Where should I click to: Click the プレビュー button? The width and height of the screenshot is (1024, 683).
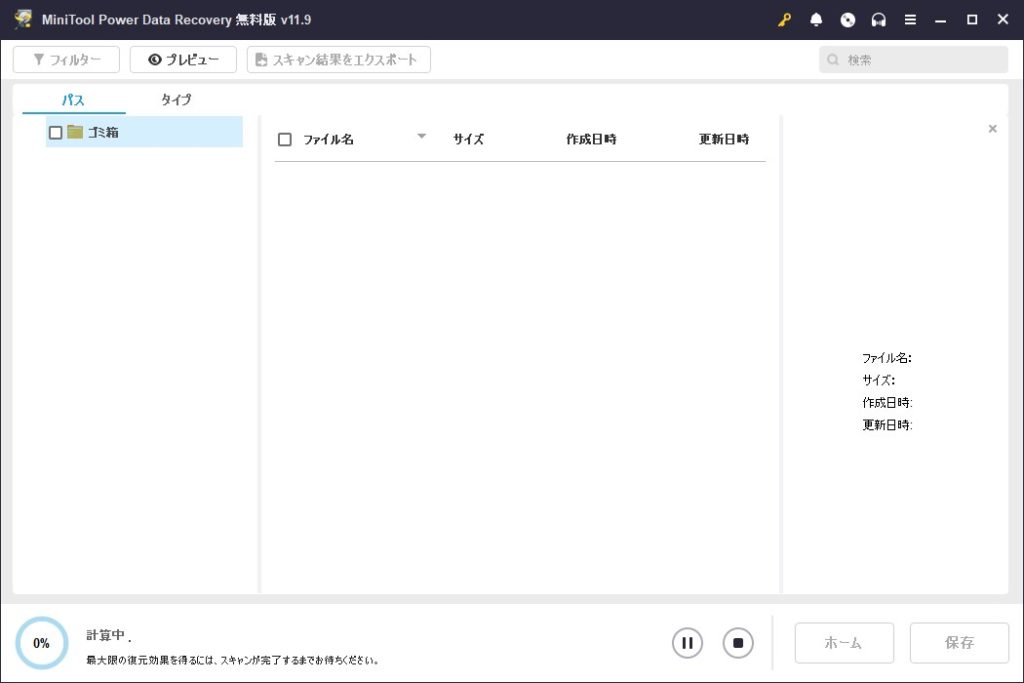click(x=183, y=60)
